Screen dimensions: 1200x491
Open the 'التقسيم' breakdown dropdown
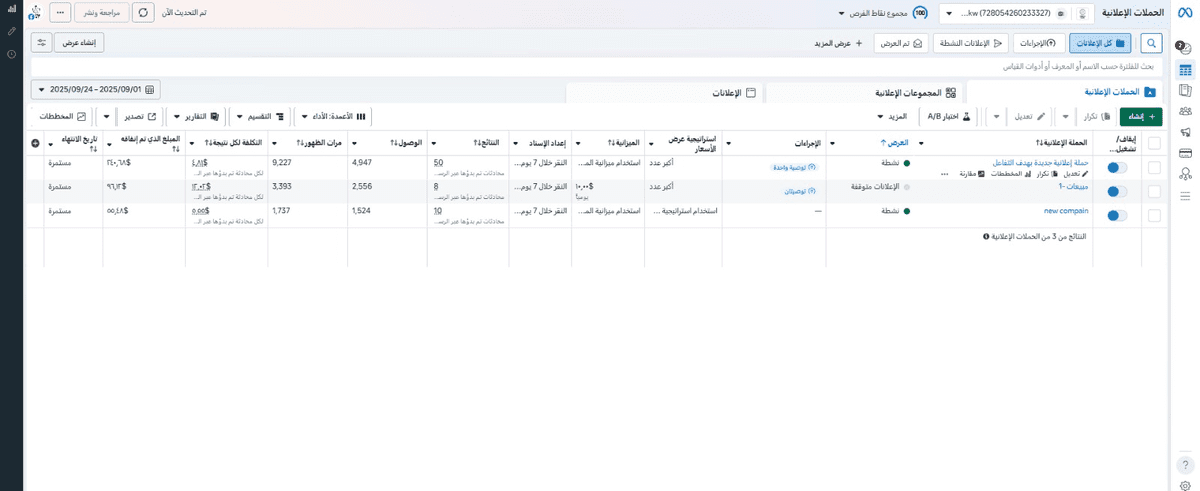coord(259,117)
